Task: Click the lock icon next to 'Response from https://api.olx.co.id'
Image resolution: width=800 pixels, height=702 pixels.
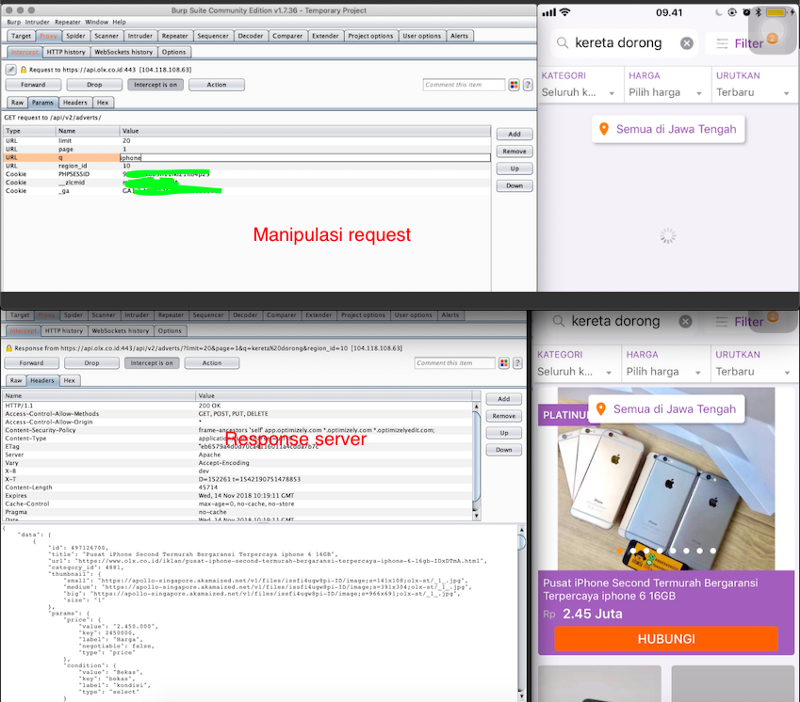Action: point(9,348)
